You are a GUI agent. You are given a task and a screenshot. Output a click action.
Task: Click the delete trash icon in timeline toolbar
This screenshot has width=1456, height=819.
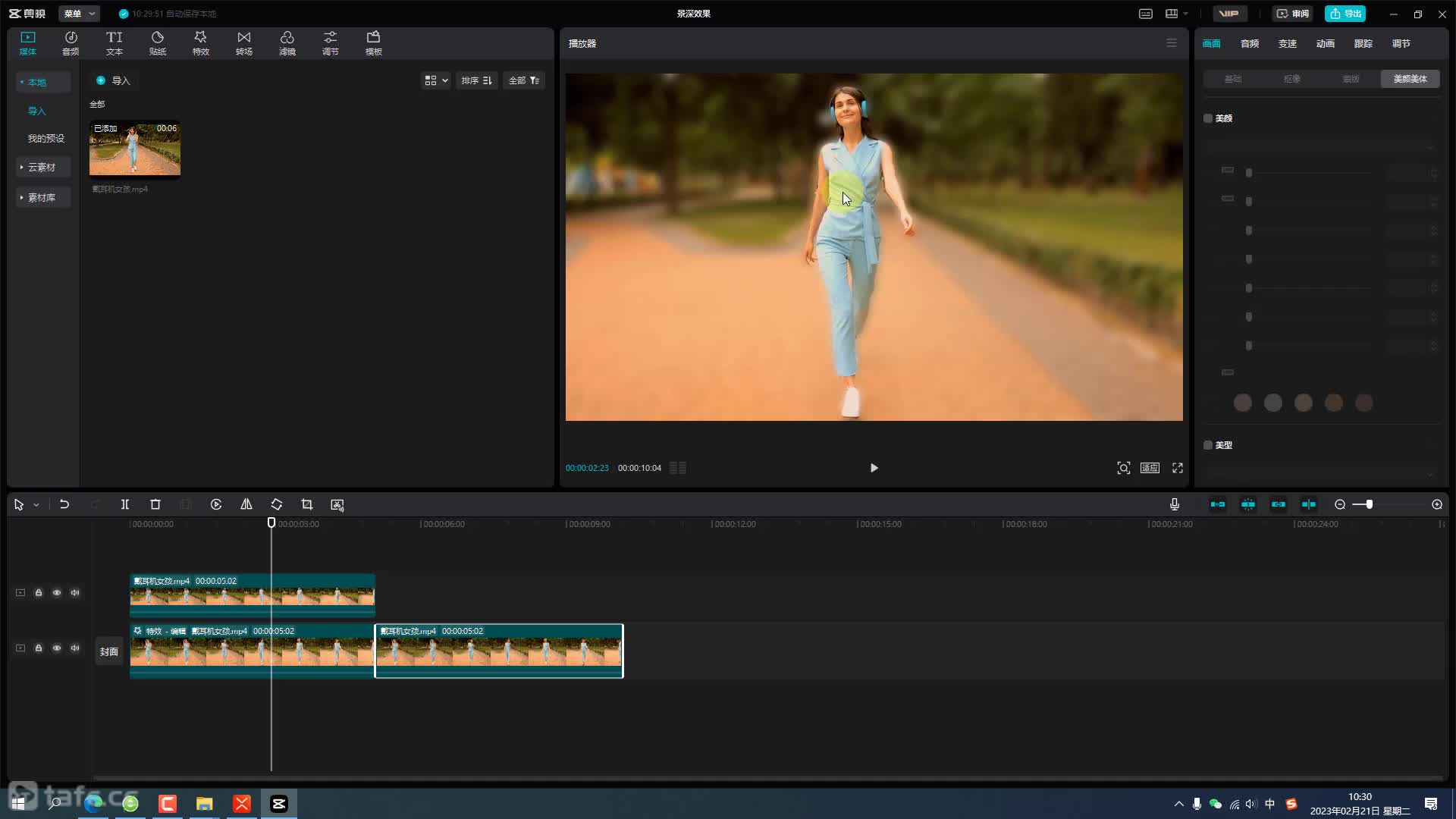tap(155, 504)
